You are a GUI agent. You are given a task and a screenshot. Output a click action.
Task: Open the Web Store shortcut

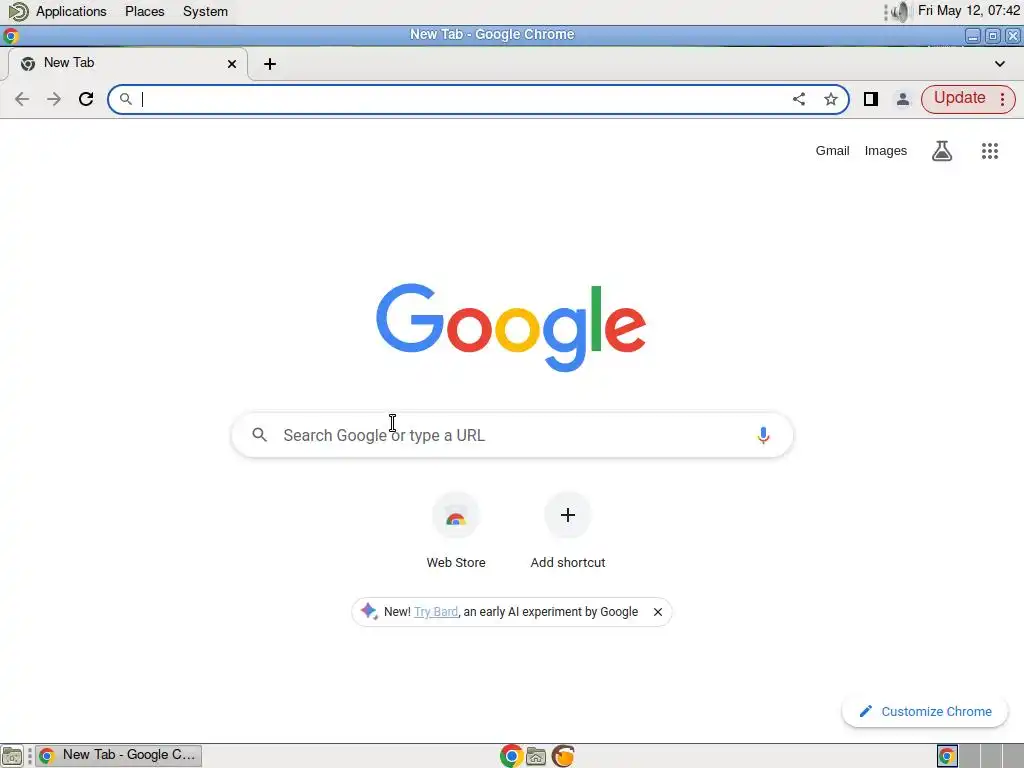tap(456, 531)
